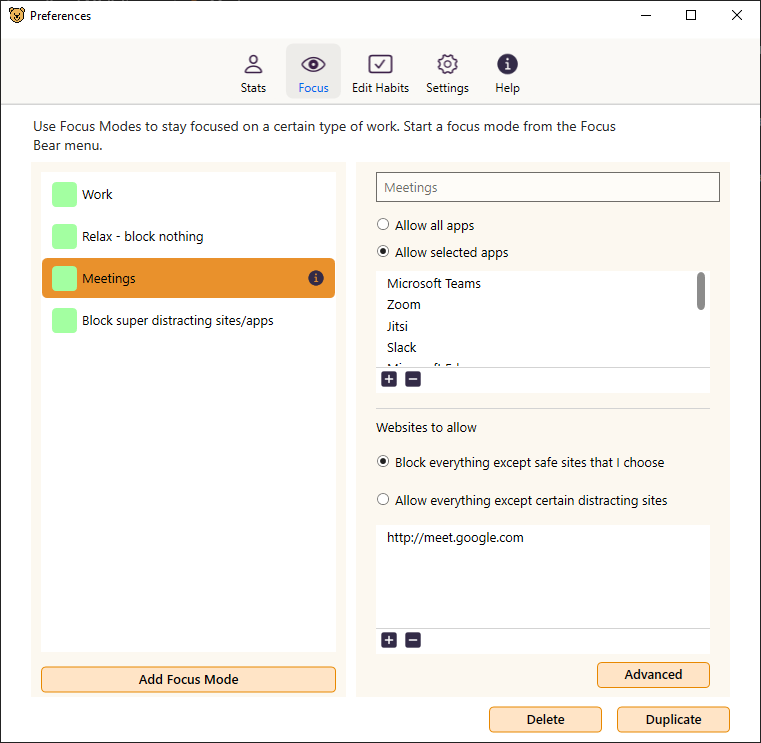Select the Allow all apps option

click(383, 225)
